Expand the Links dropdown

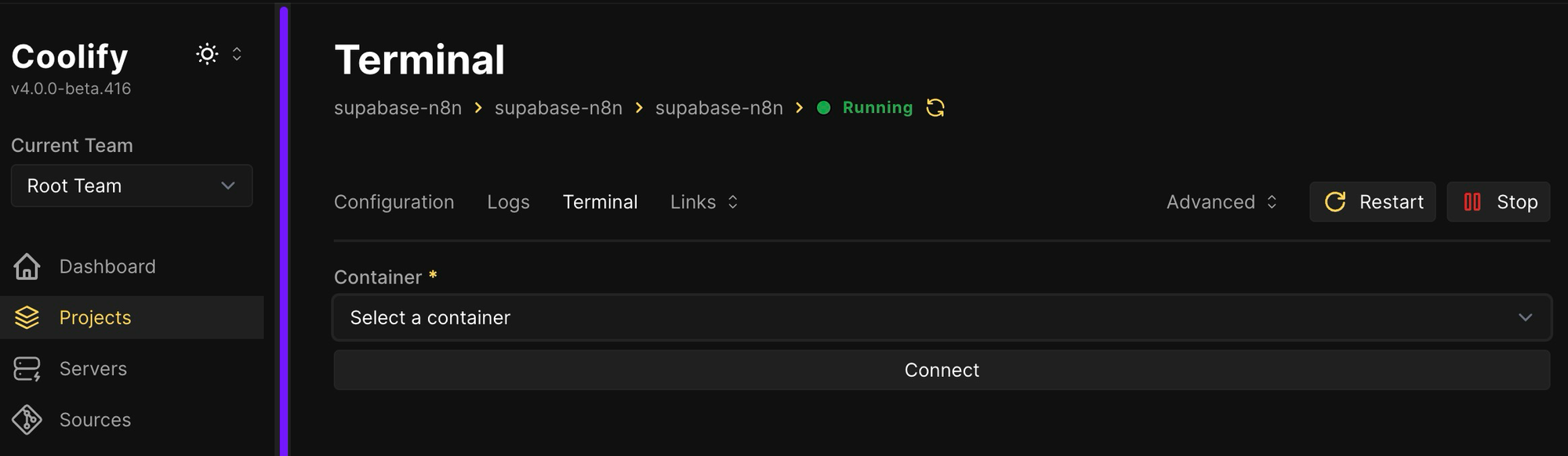coord(704,202)
